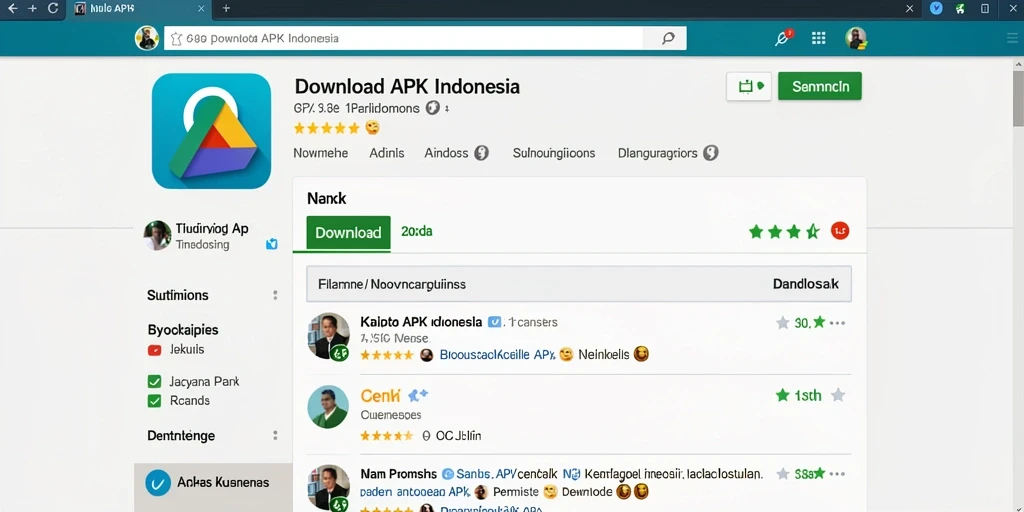Click the Neinkelis text
Screen dimensions: 1024x512
pos(604,355)
